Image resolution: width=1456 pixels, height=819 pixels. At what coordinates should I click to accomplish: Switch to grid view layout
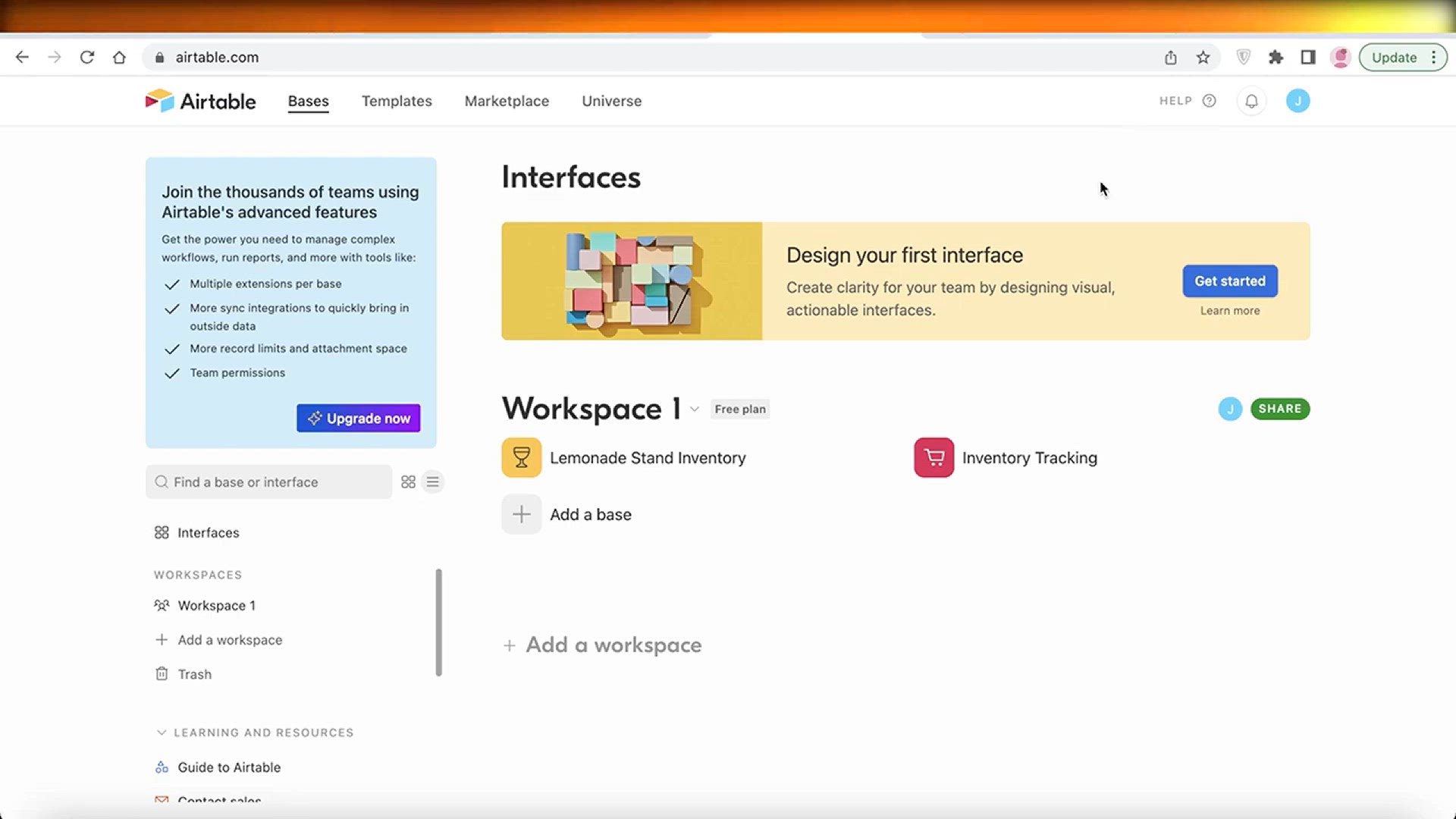[x=408, y=482]
